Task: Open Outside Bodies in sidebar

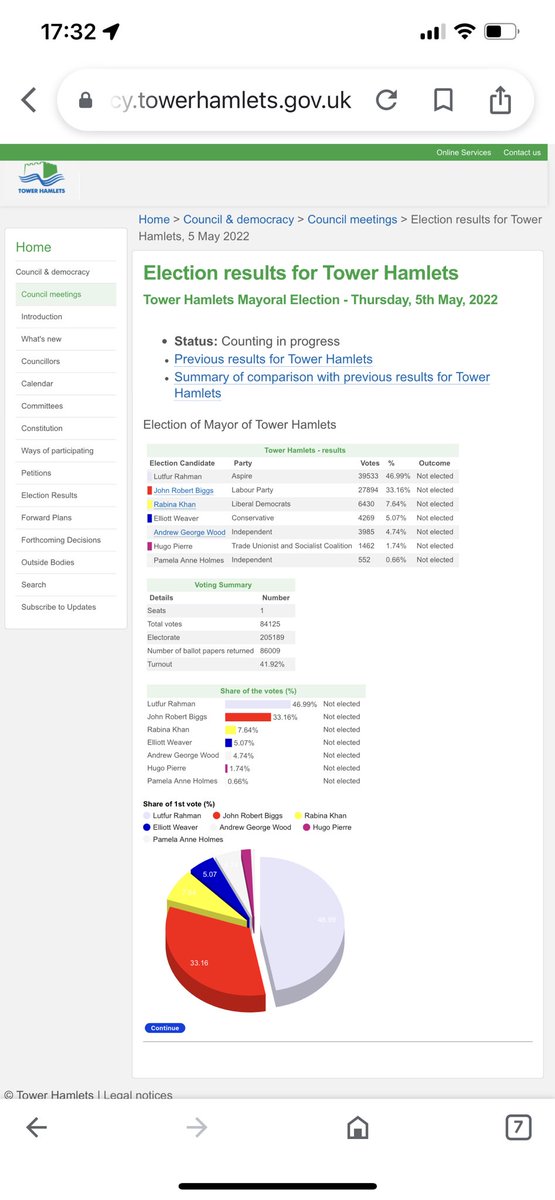Action: coord(48,562)
